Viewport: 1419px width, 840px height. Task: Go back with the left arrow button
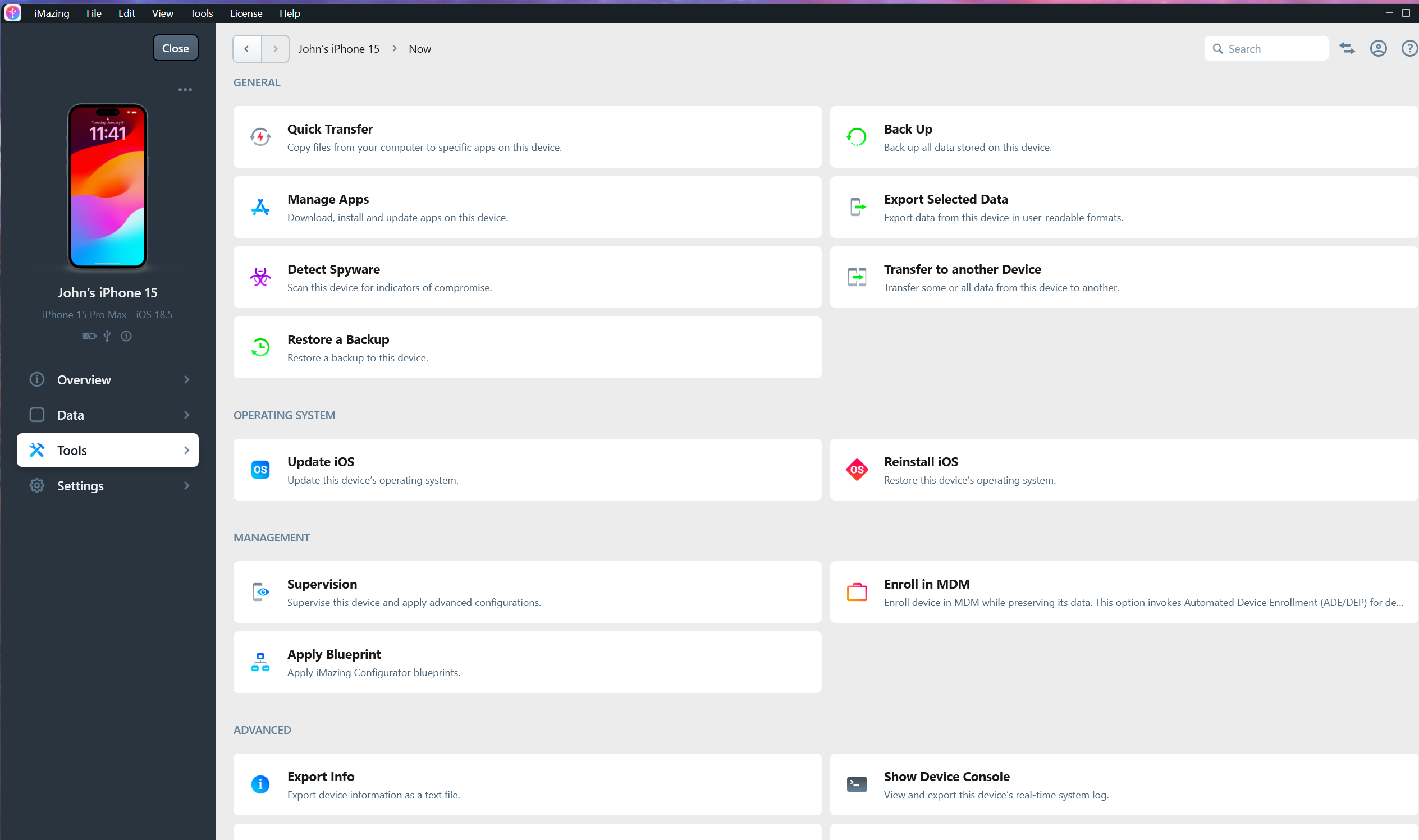click(x=247, y=49)
